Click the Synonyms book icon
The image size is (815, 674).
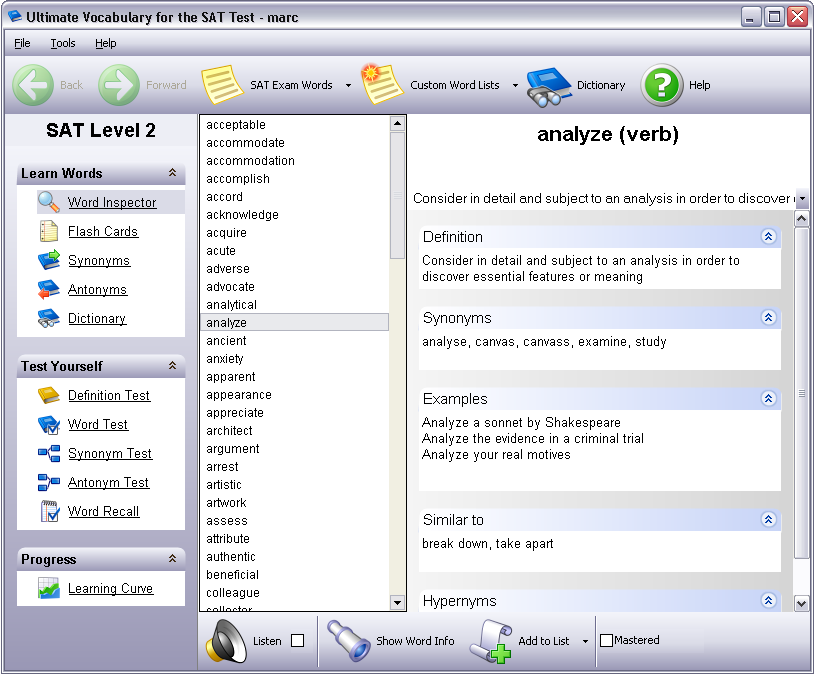49,260
